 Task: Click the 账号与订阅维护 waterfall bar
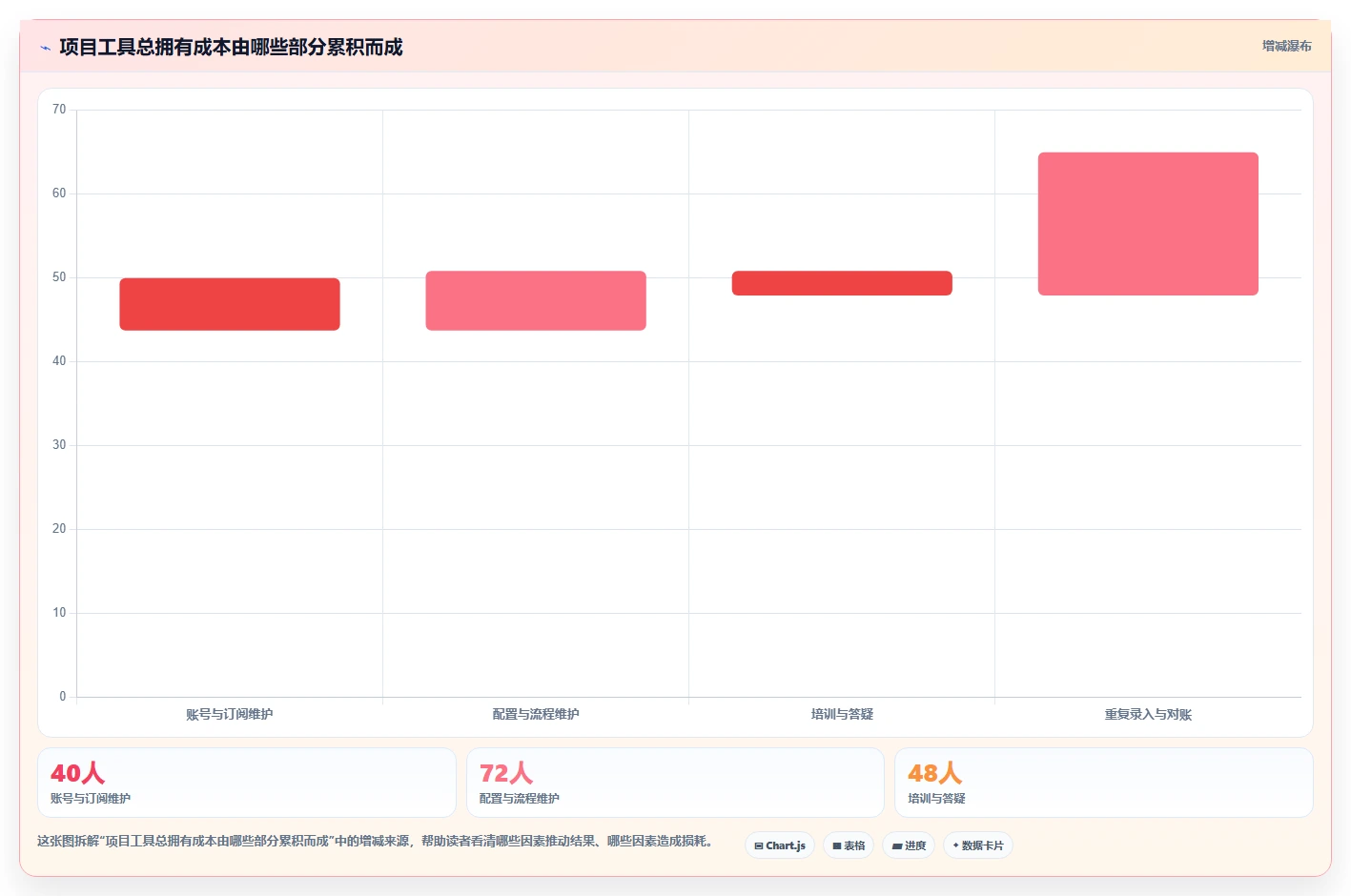[230, 304]
